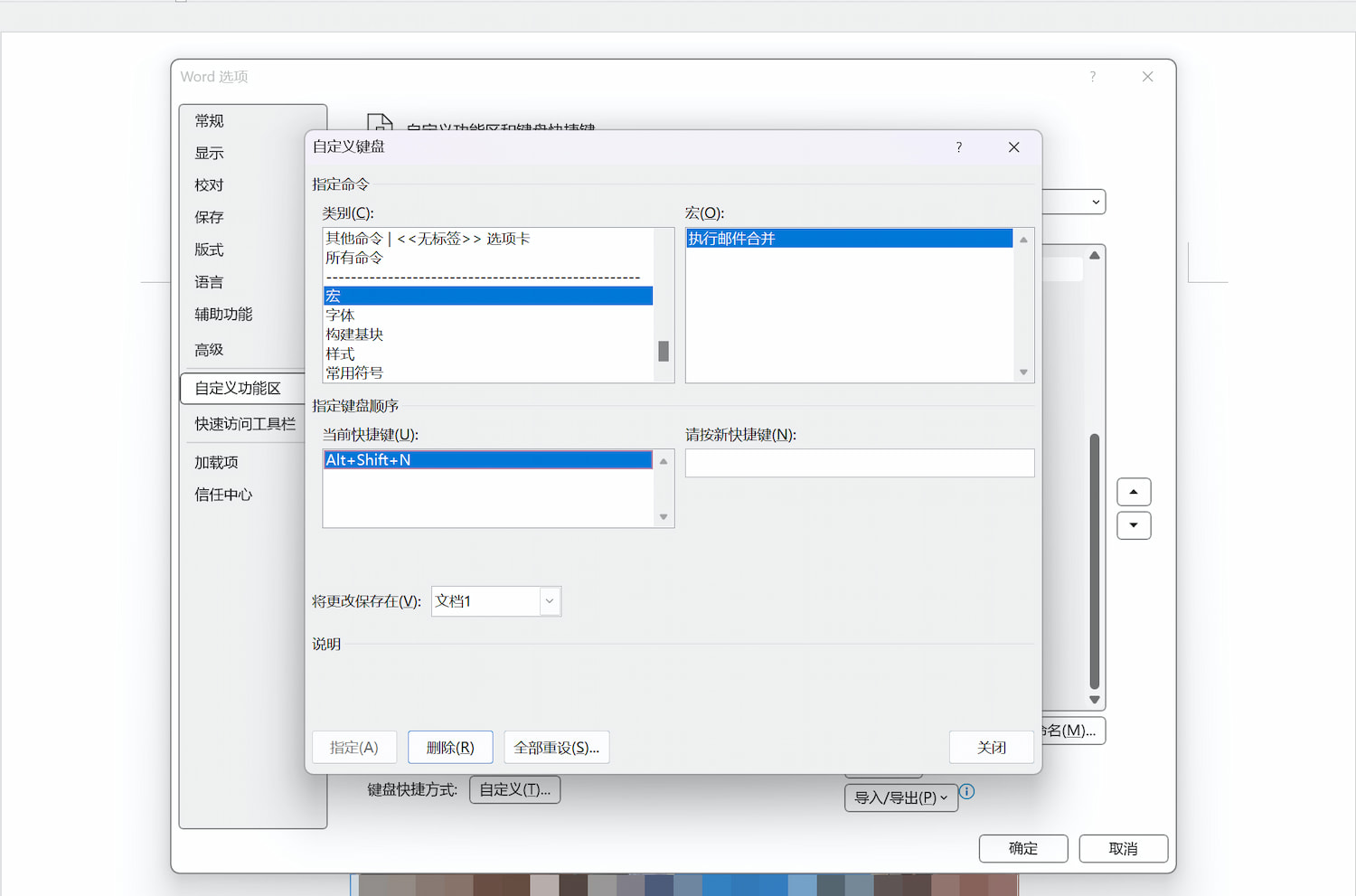
Task: Click the macro list scroll up arrow
Action: [x=1023, y=240]
